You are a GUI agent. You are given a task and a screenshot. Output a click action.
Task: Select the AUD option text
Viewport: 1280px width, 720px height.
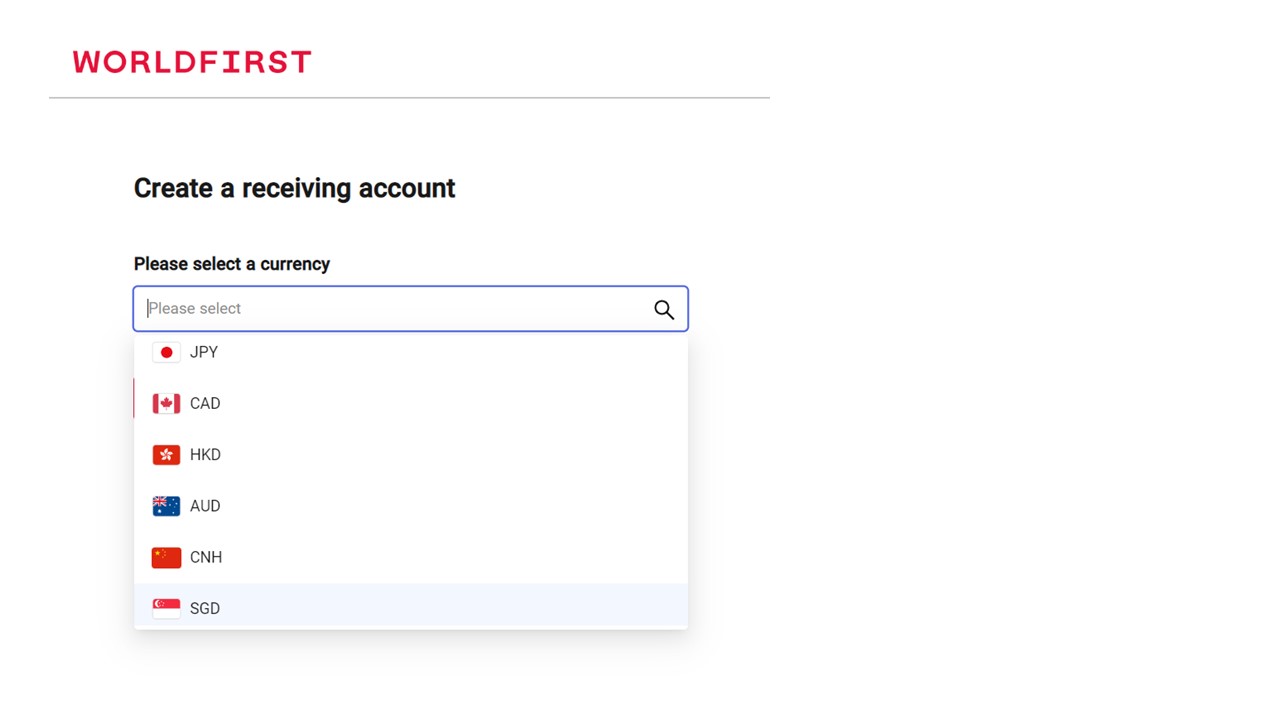[205, 506]
